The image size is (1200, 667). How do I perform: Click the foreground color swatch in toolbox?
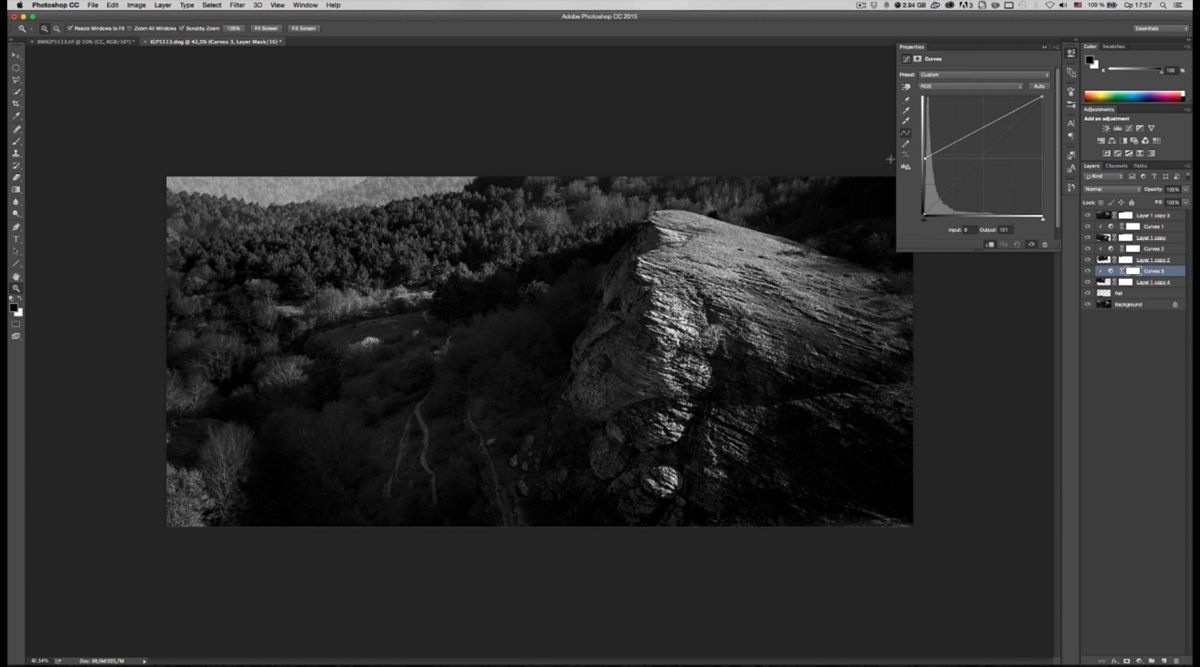pos(14,308)
